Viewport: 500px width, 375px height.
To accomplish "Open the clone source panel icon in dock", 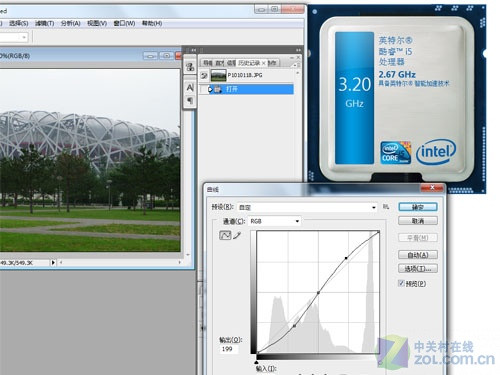I will 190,67.
